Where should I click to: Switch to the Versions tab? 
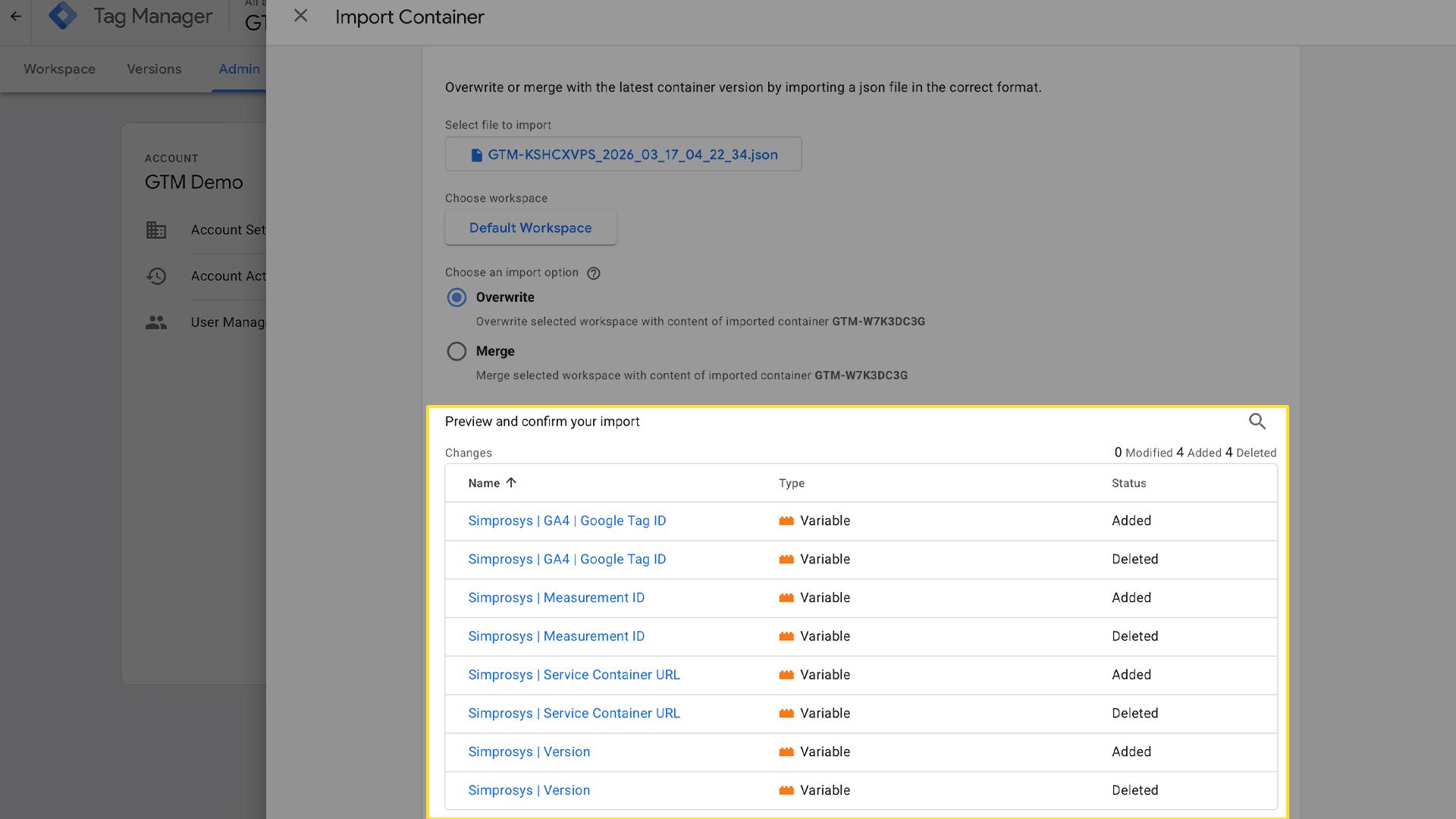click(x=154, y=69)
